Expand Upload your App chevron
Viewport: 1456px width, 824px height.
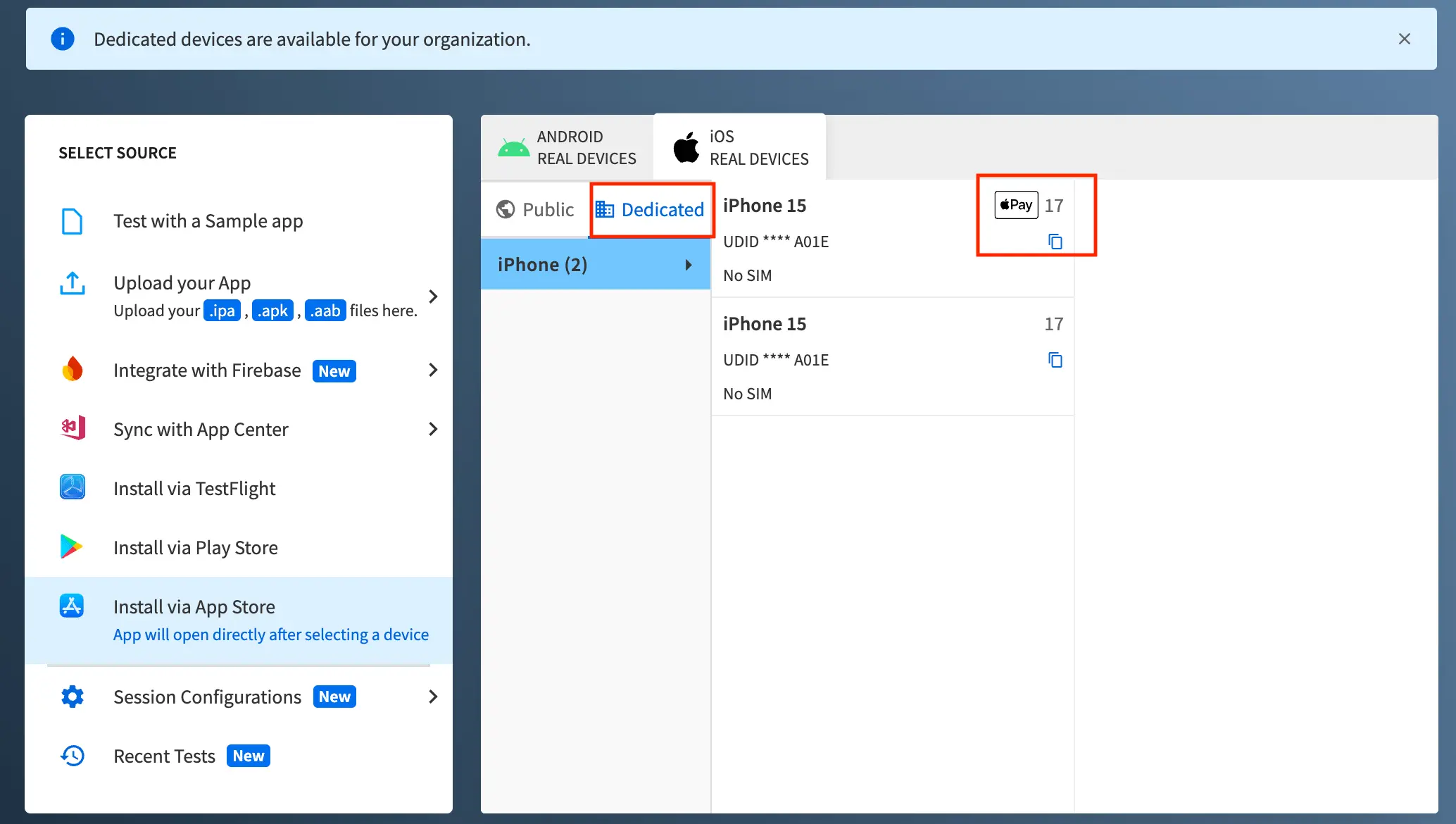tap(433, 296)
